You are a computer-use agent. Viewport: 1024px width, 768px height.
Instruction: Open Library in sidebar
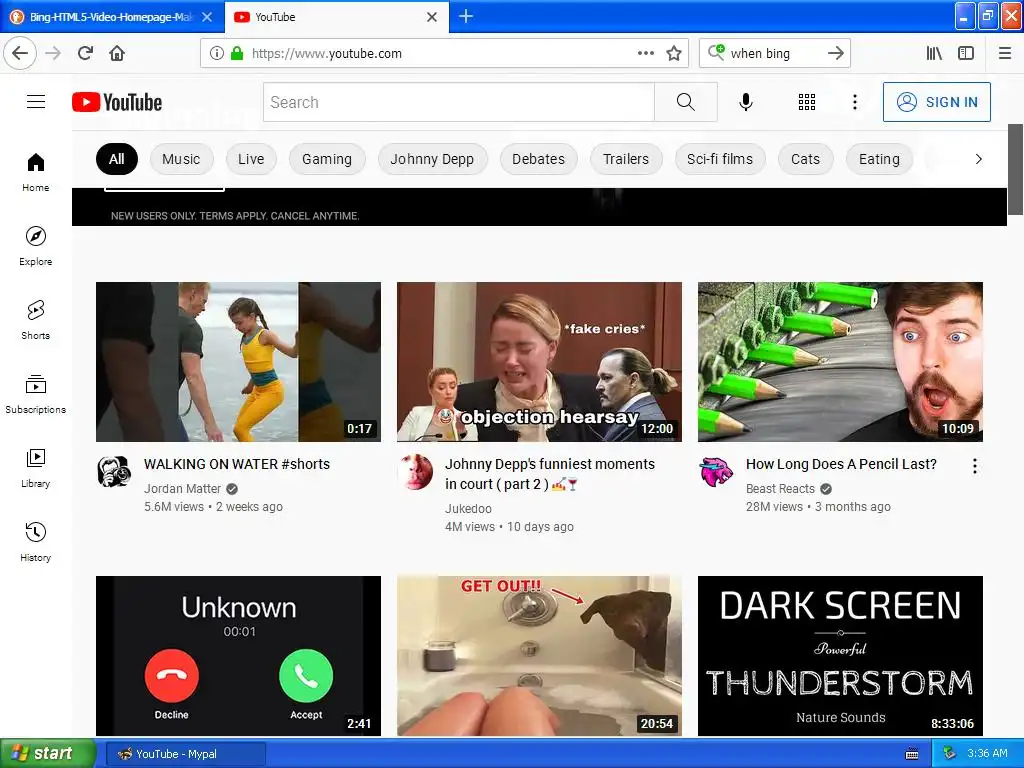[36, 468]
